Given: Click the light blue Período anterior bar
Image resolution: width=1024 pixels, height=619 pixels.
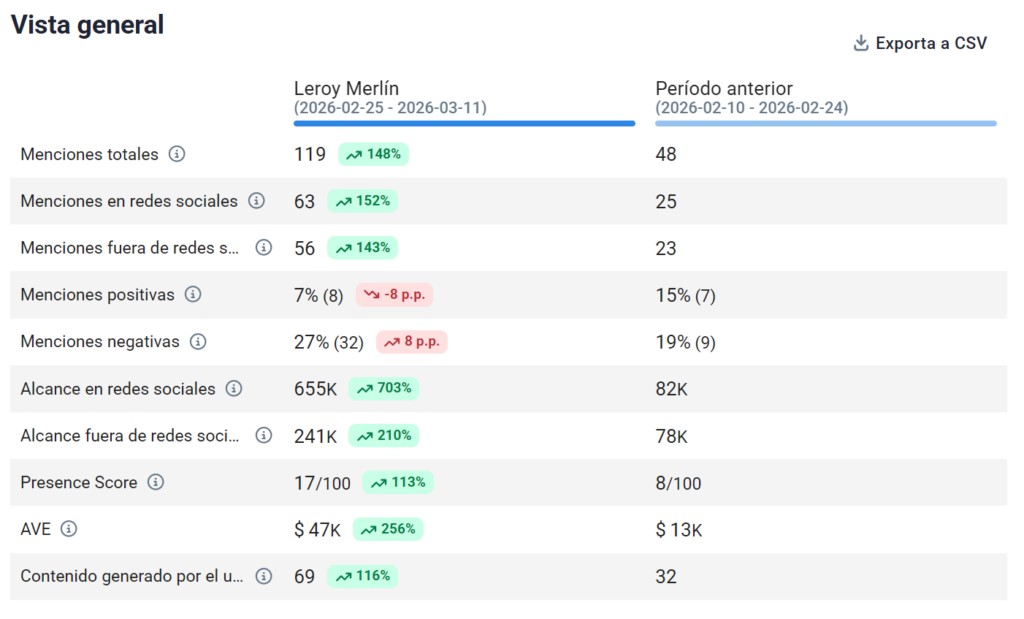Looking at the screenshot, I should (x=826, y=123).
